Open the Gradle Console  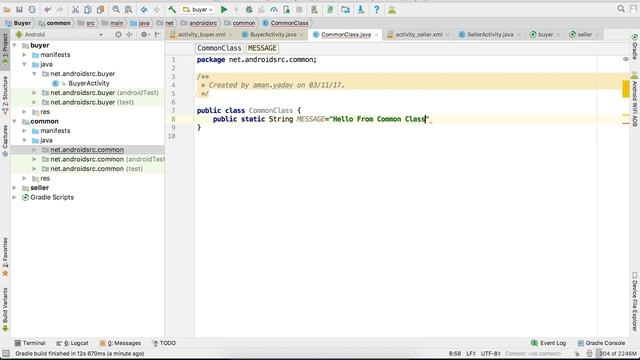pos(601,343)
